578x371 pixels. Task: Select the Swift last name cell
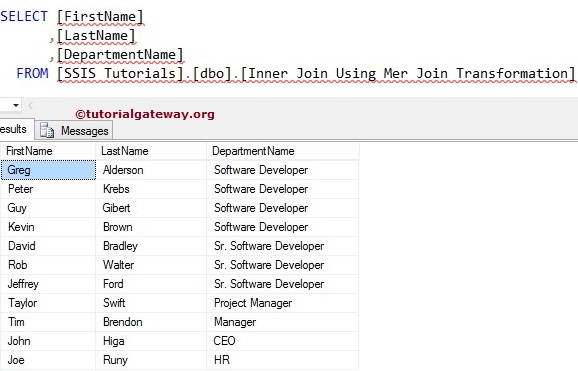click(151, 303)
